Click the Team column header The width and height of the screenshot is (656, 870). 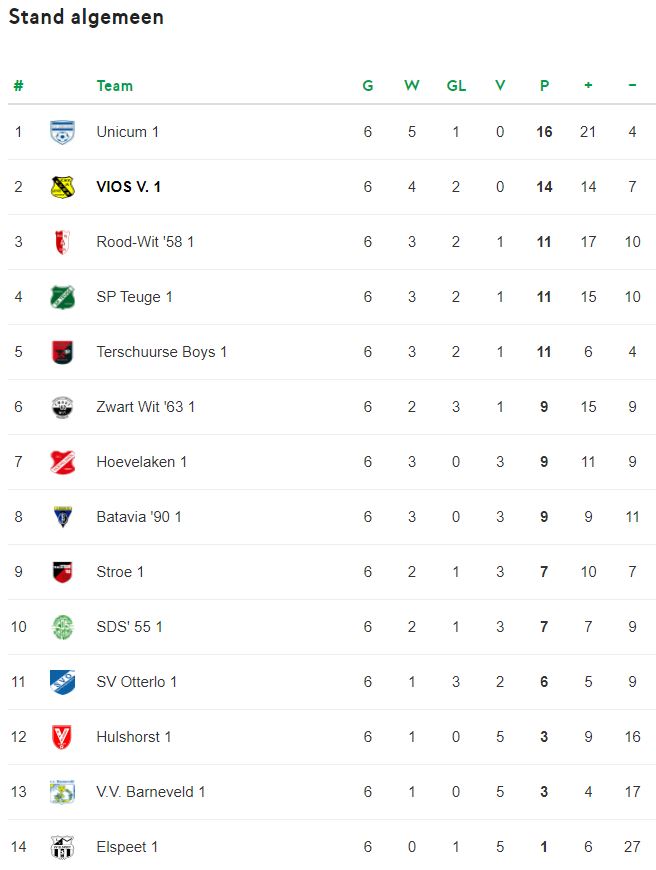114,86
